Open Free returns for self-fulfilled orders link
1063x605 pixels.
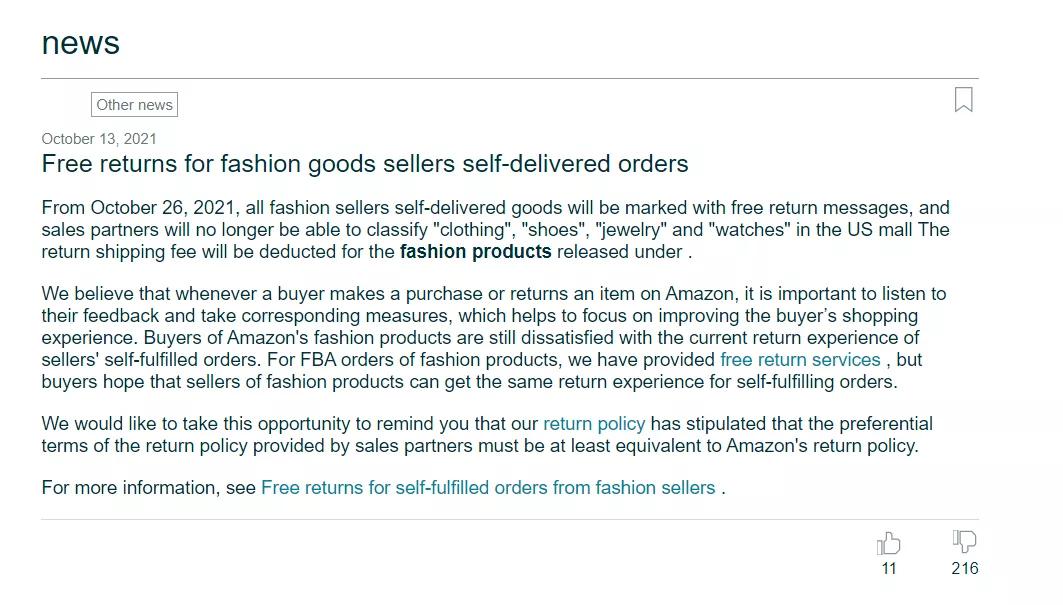(488, 488)
